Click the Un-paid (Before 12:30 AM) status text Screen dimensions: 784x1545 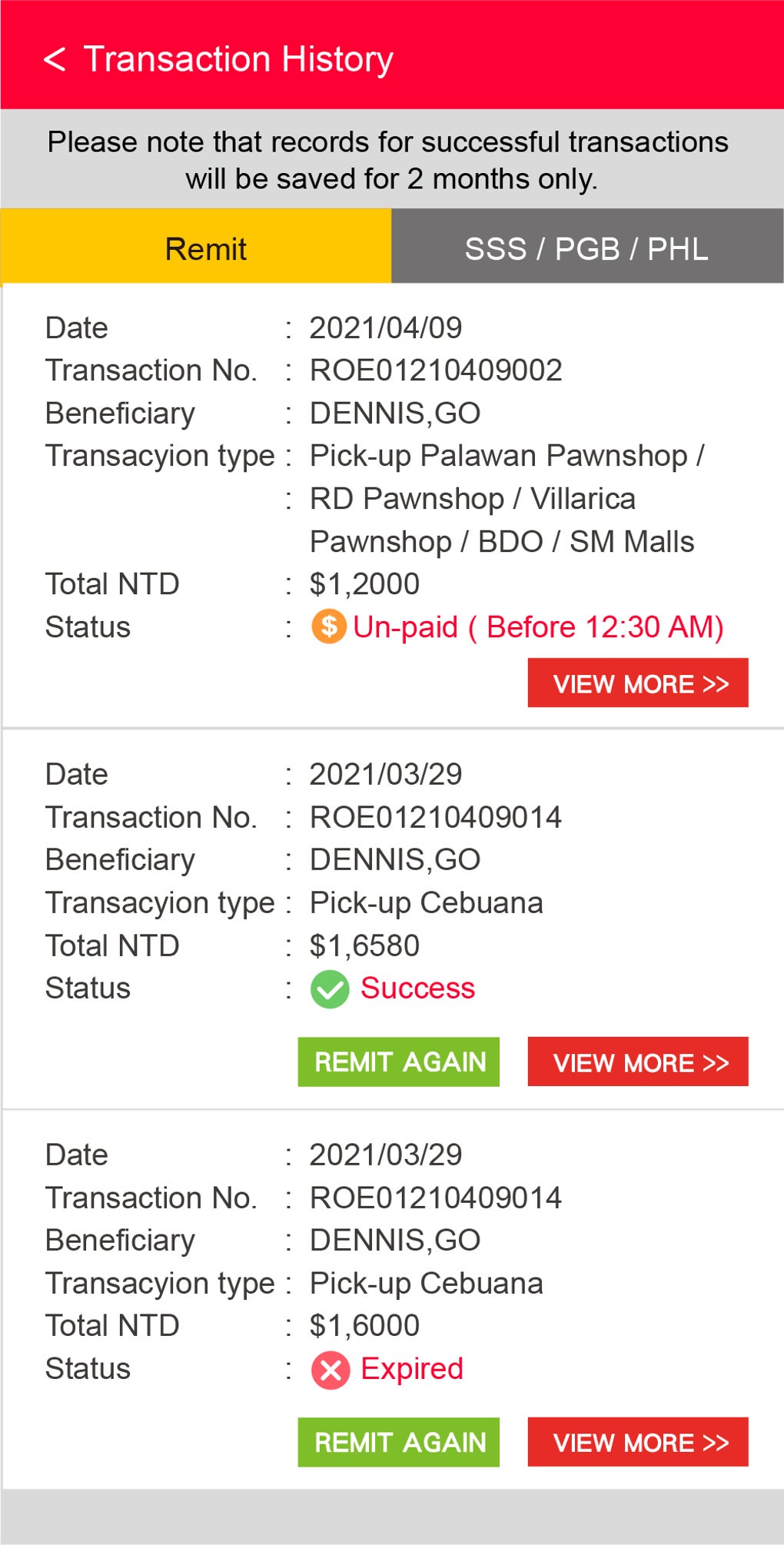pyautogui.click(x=538, y=627)
